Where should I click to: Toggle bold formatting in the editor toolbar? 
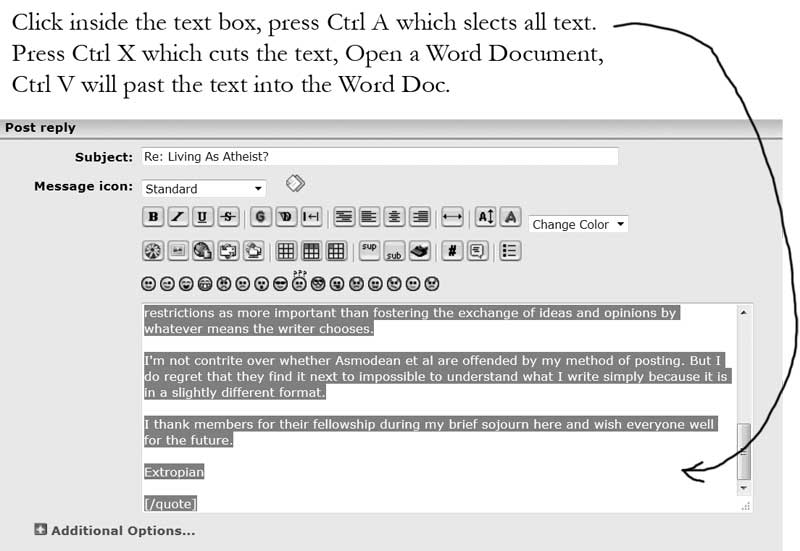153,216
